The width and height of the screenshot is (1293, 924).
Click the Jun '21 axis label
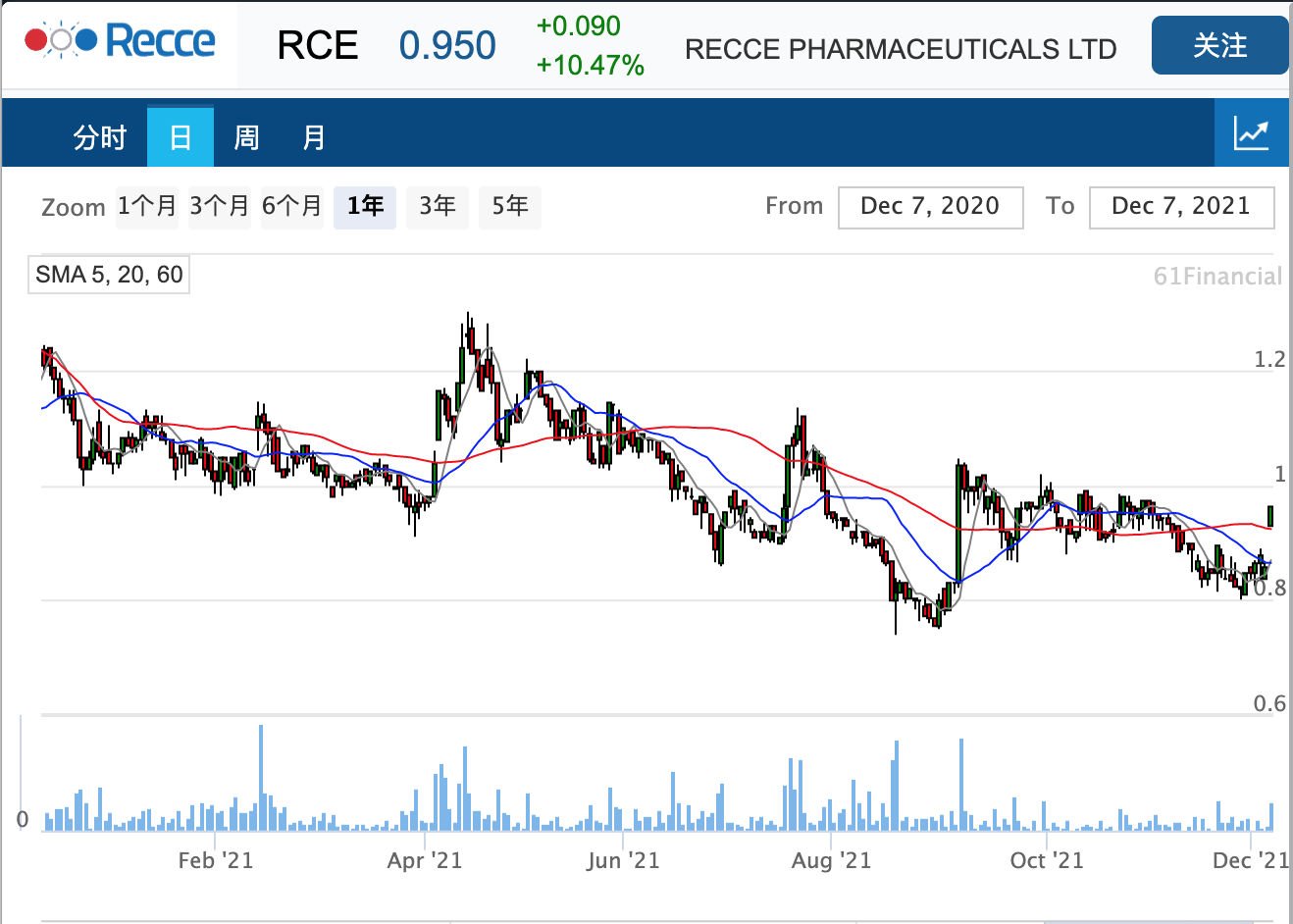pyautogui.click(x=623, y=861)
